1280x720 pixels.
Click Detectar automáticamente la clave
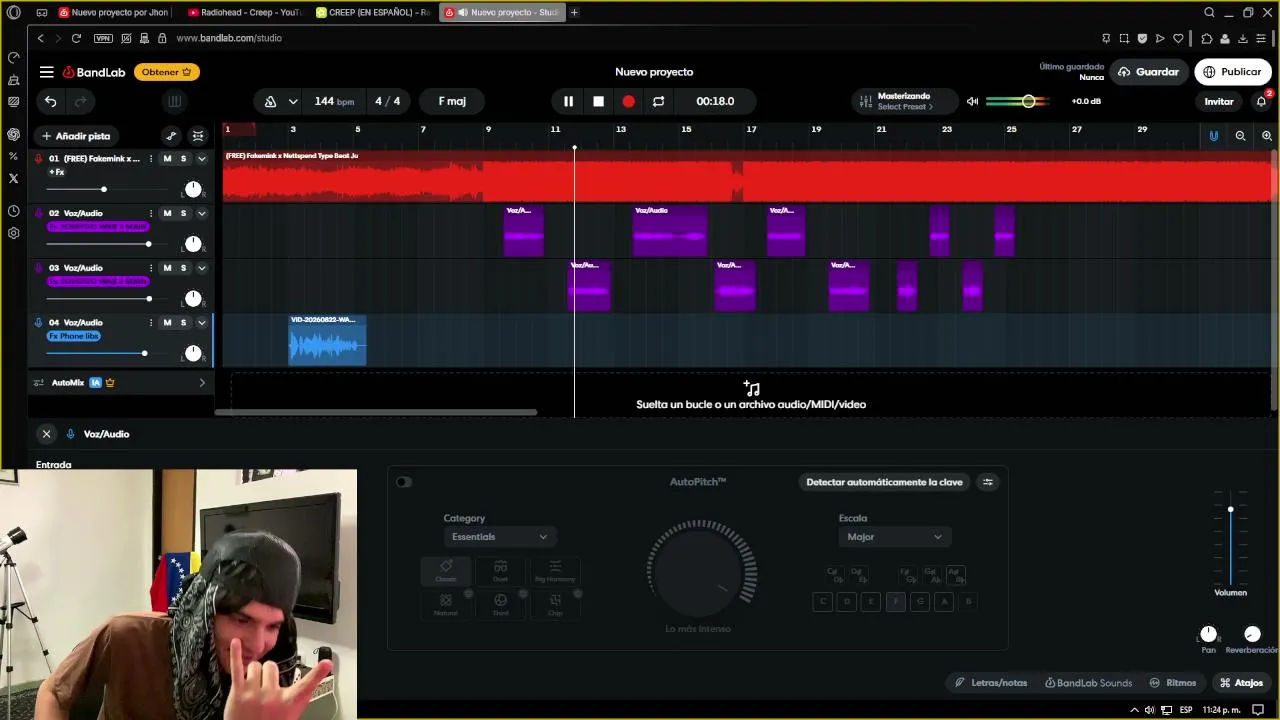pos(884,482)
